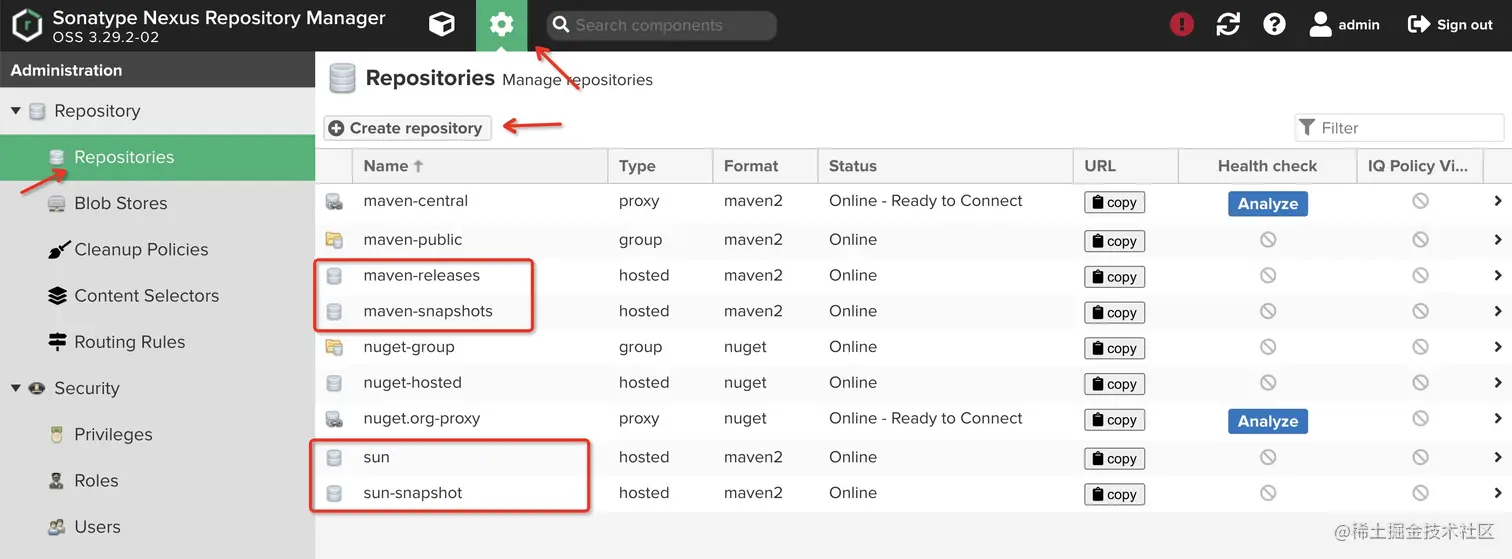Open Content Selectors in the sidebar
The width and height of the screenshot is (1512, 559).
[x=157, y=295]
